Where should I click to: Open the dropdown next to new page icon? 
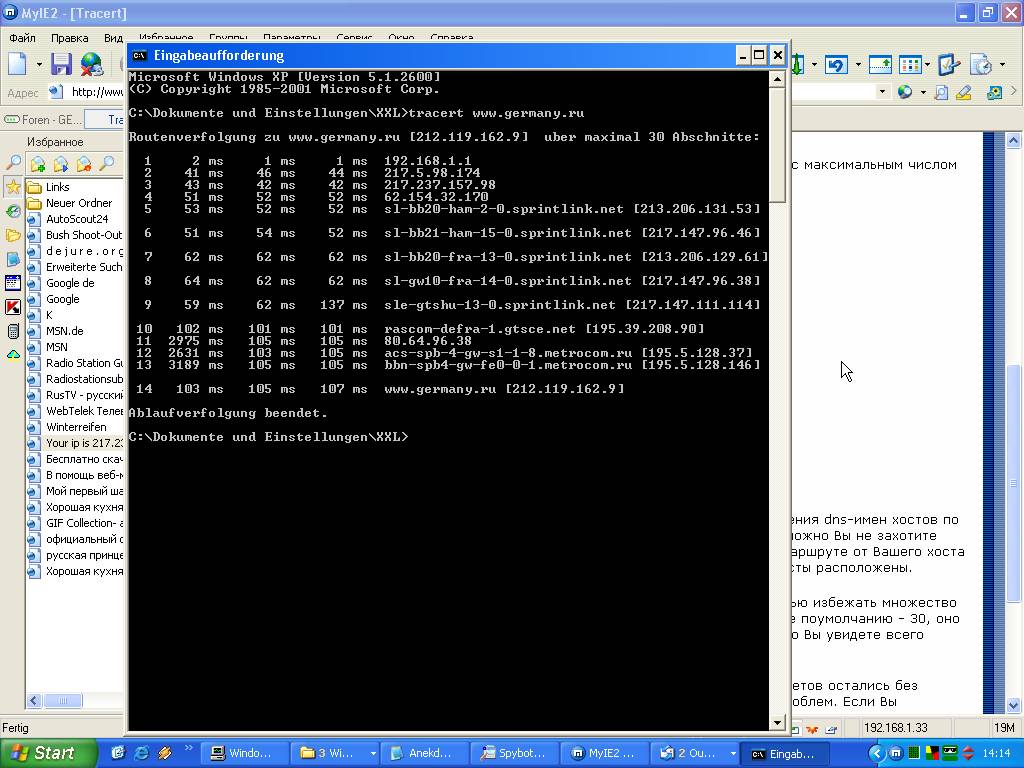[x=39, y=65]
